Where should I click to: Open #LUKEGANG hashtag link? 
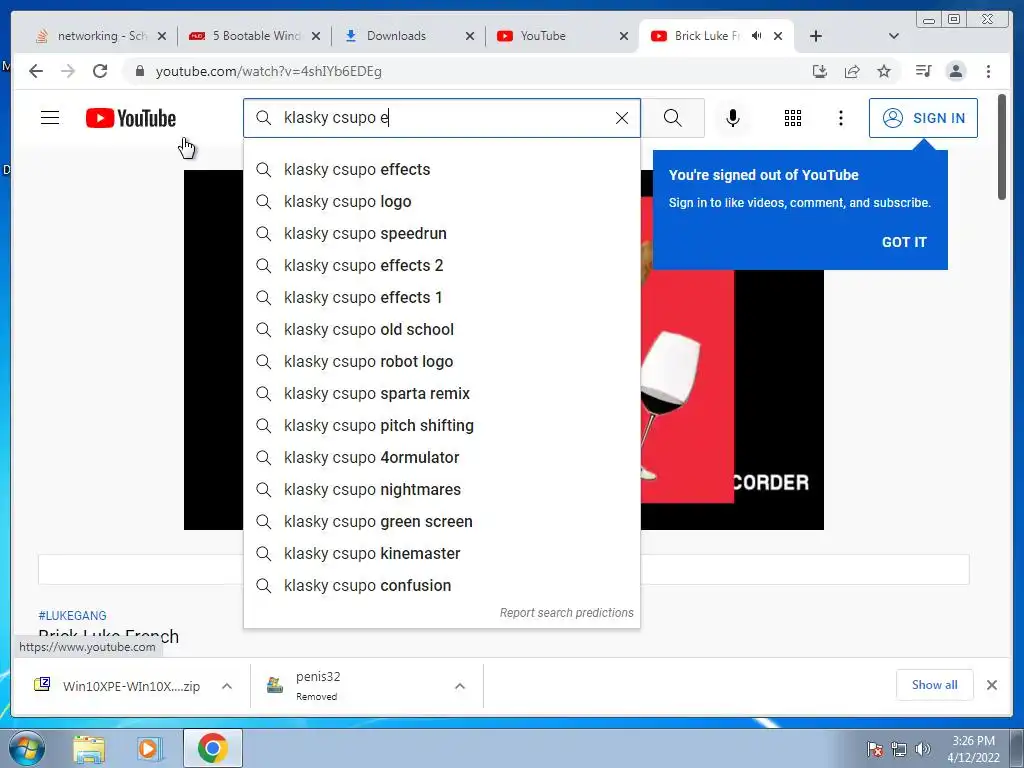tap(72, 616)
